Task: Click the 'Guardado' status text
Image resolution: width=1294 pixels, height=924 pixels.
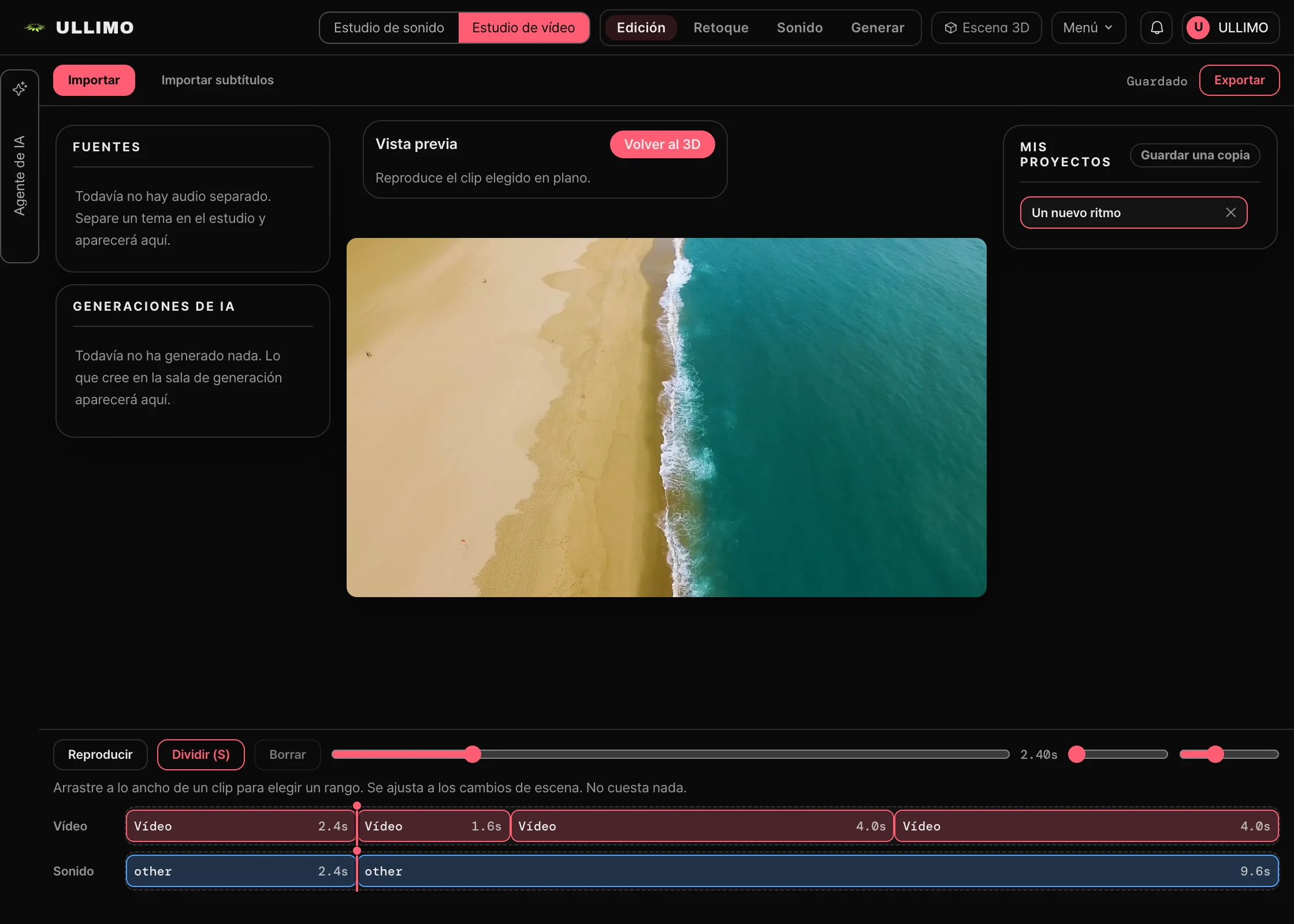Action: click(x=1157, y=81)
